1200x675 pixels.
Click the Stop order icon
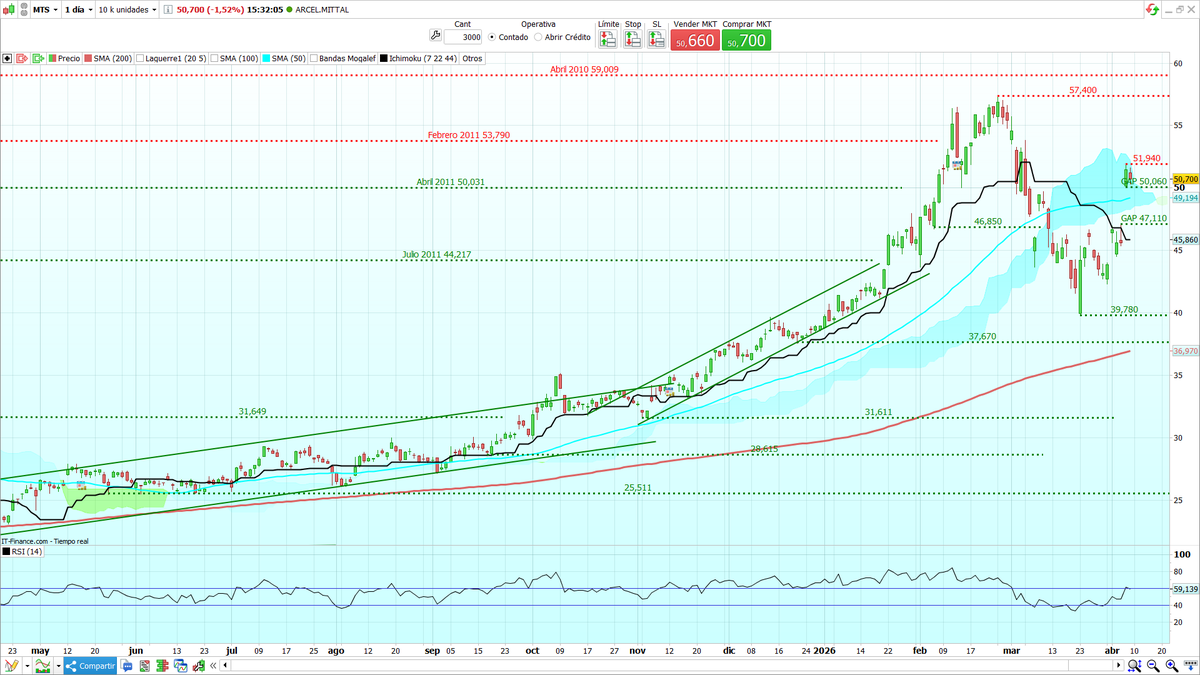pyautogui.click(x=633, y=39)
